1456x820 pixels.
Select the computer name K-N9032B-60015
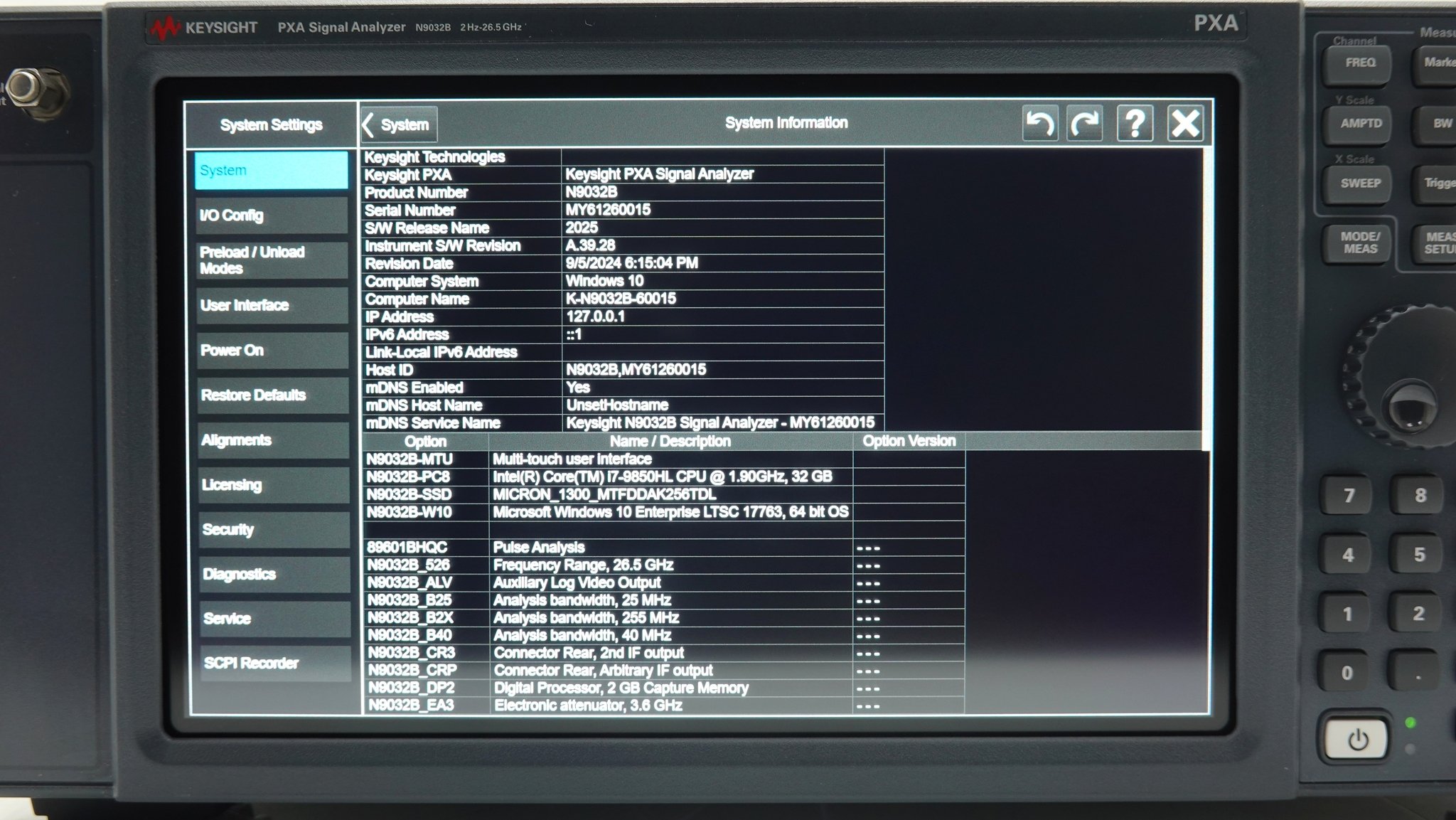click(621, 299)
